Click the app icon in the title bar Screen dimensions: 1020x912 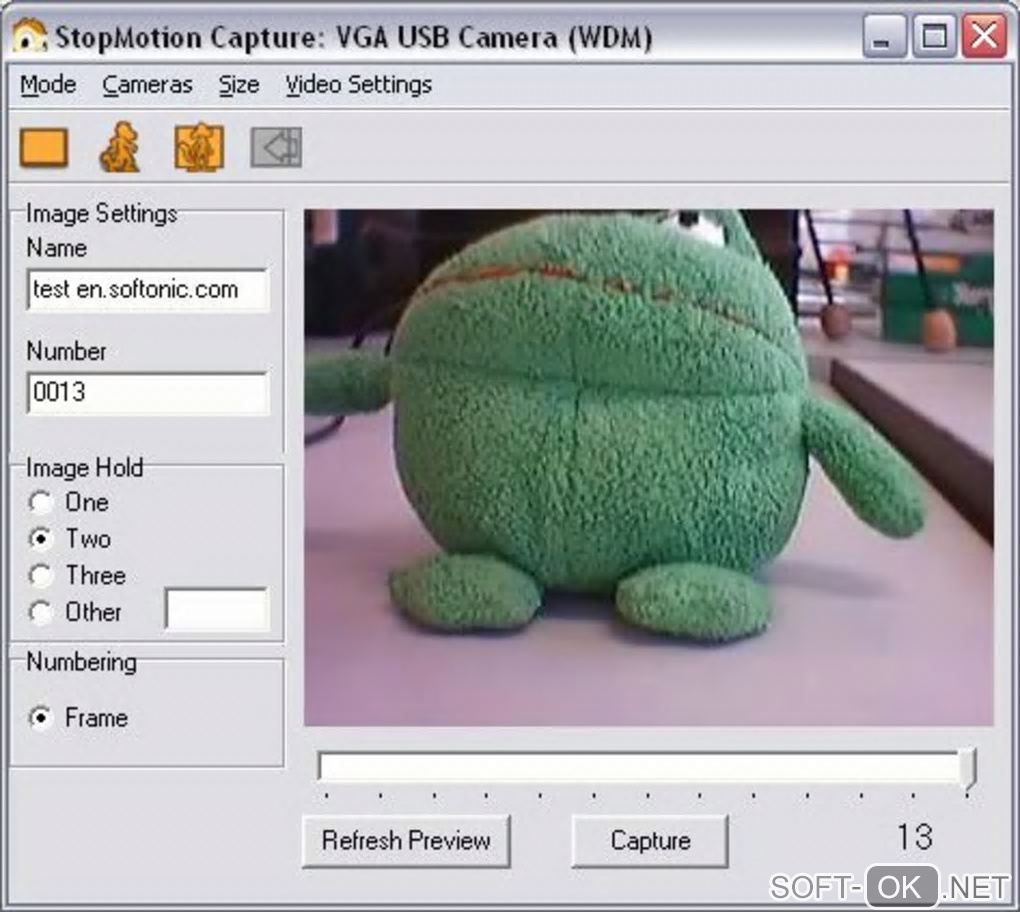(29, 36)
